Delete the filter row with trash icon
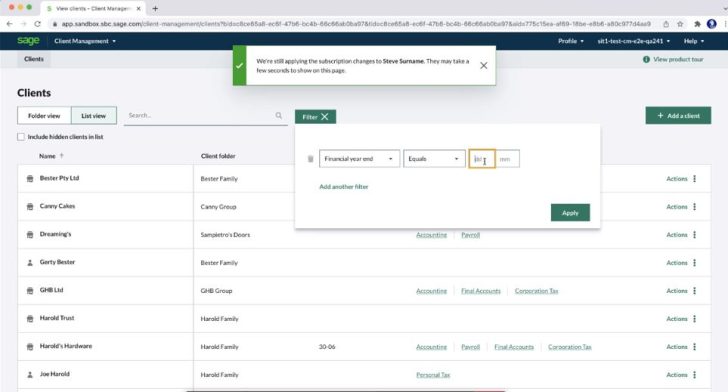 [x=311, y=159]
